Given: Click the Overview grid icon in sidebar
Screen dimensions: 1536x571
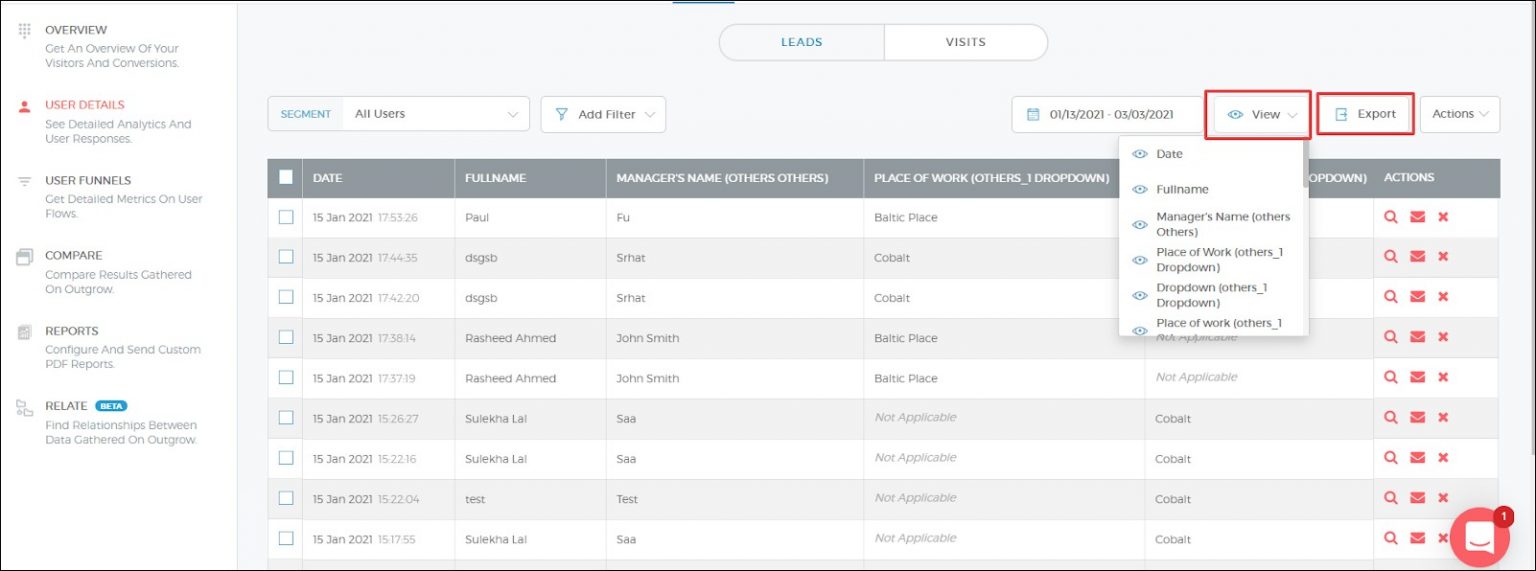Looking at the screenshot, I should [x=25, y=30].
